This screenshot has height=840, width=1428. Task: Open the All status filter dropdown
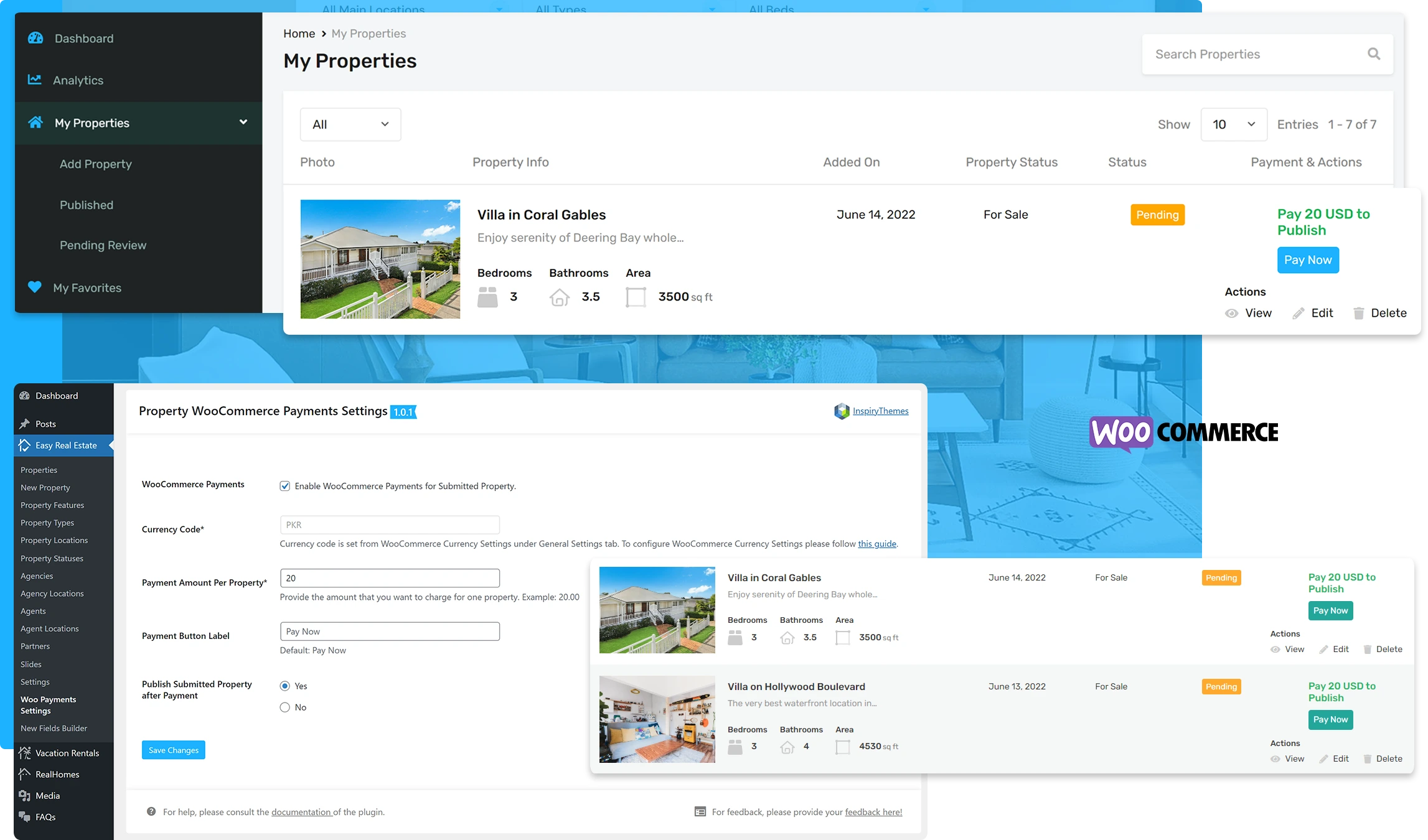pyautogui.click(x=350, y=124)
